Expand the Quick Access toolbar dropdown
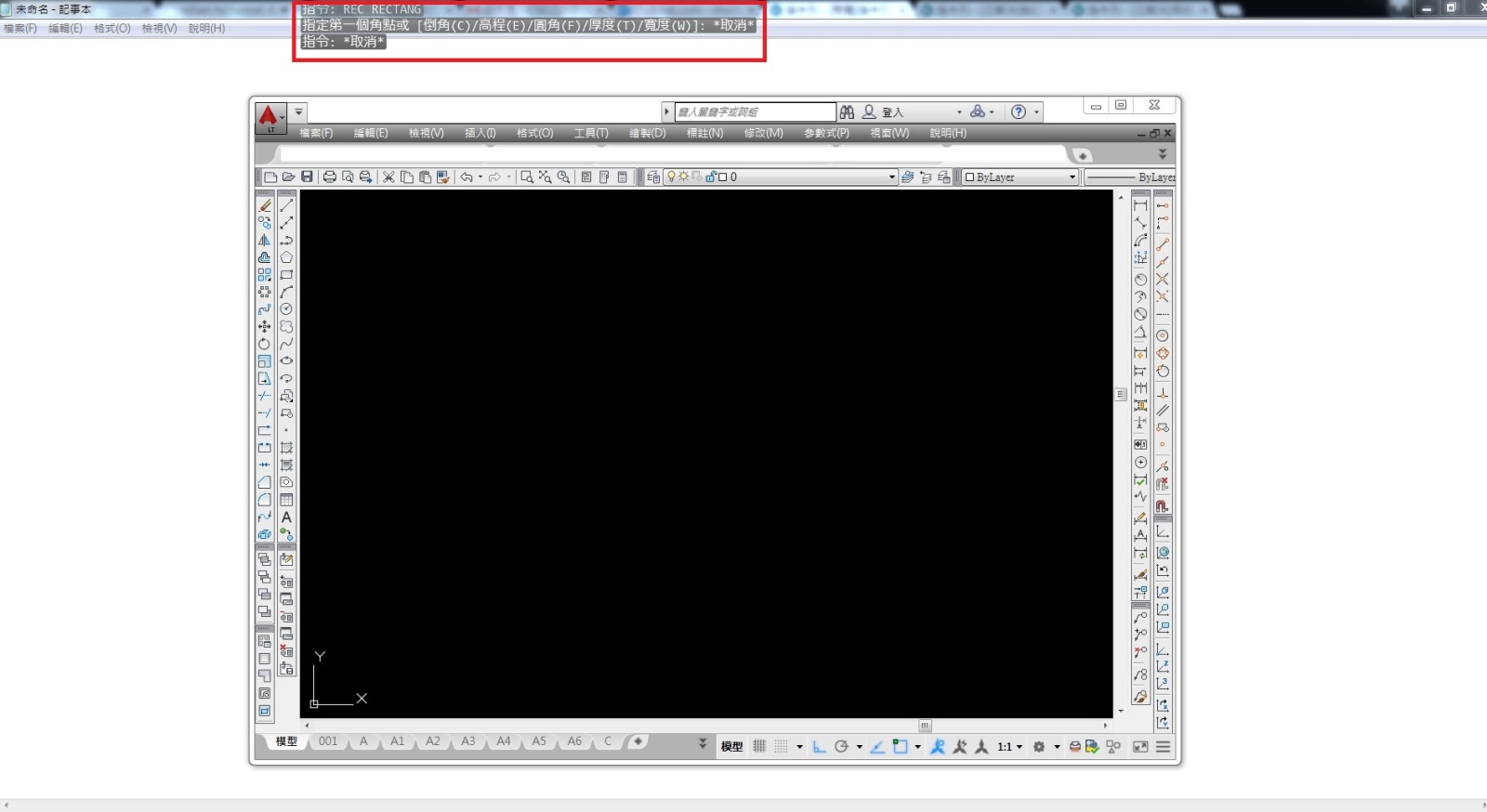Screen dimensions: 1487x812 [299, 111]
